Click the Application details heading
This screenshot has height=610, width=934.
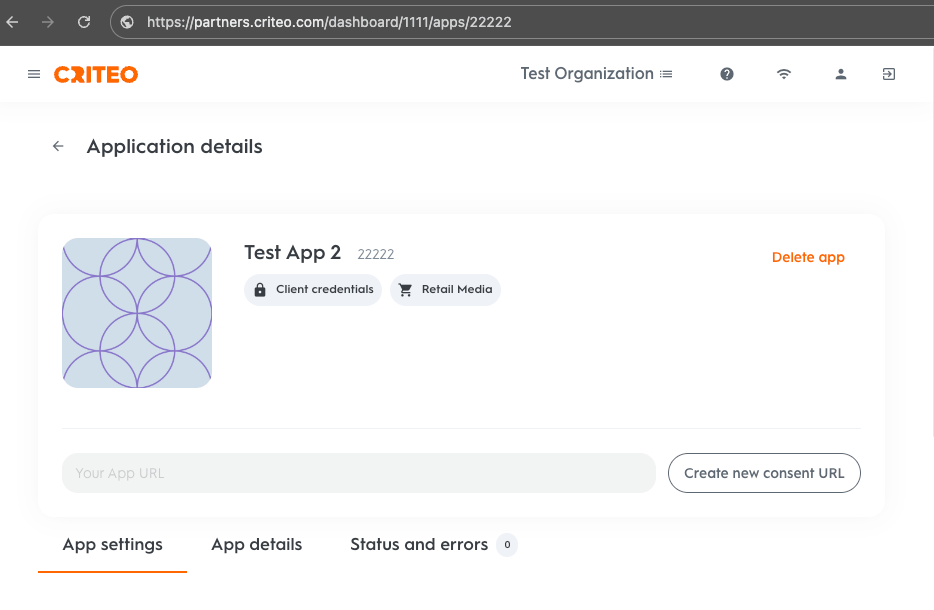(x=175, y=147)
